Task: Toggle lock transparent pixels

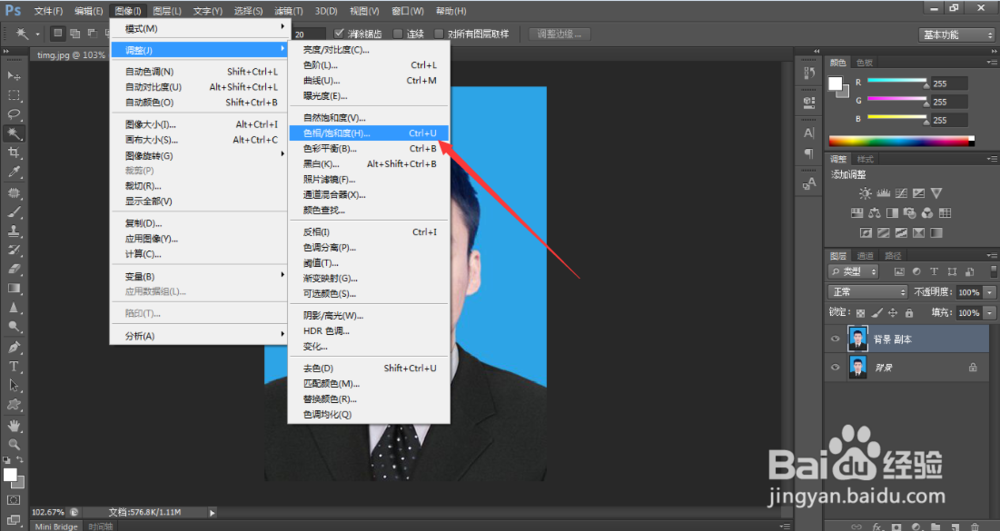Action: [860, 313]
